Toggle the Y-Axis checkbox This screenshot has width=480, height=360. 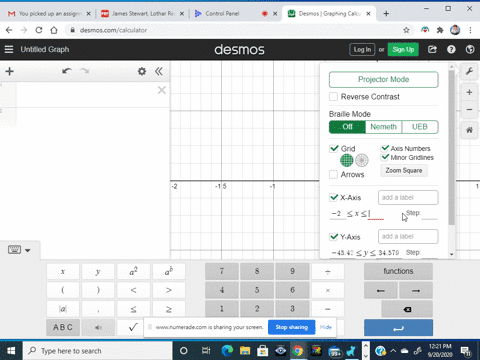334,237
